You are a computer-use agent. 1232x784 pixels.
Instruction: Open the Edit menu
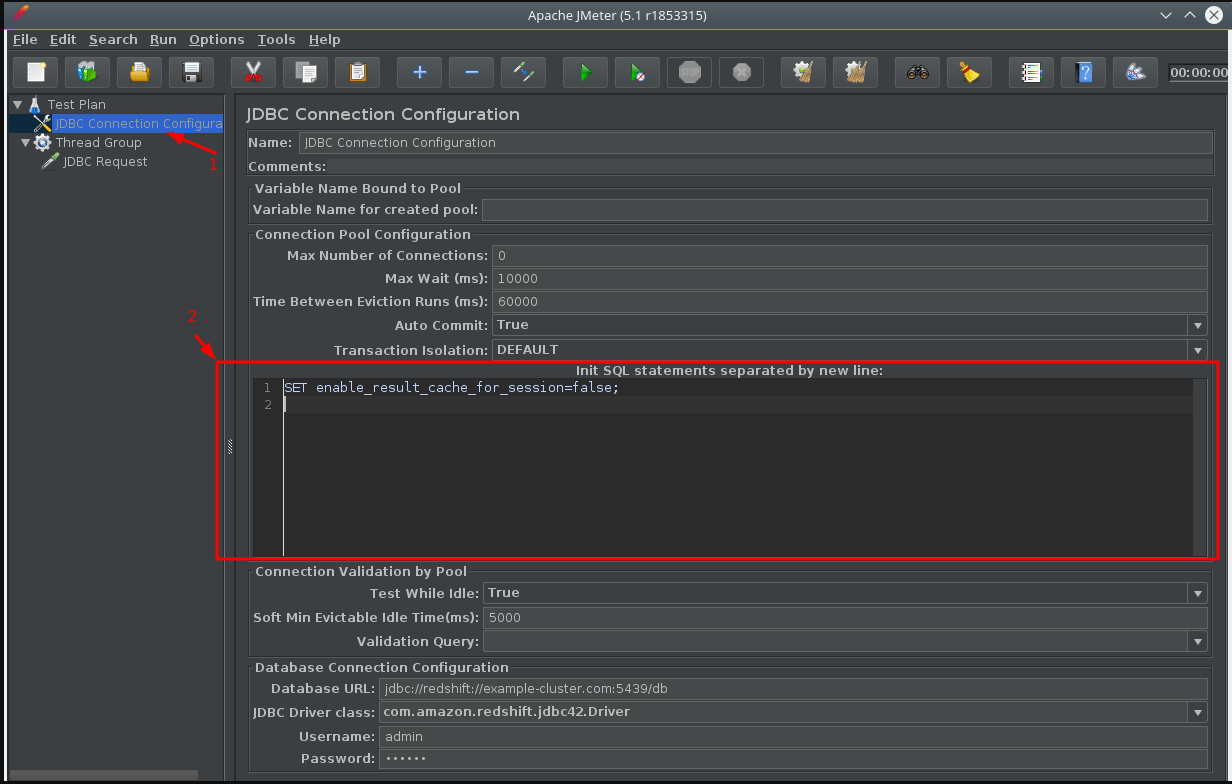(x=63, y=39)
